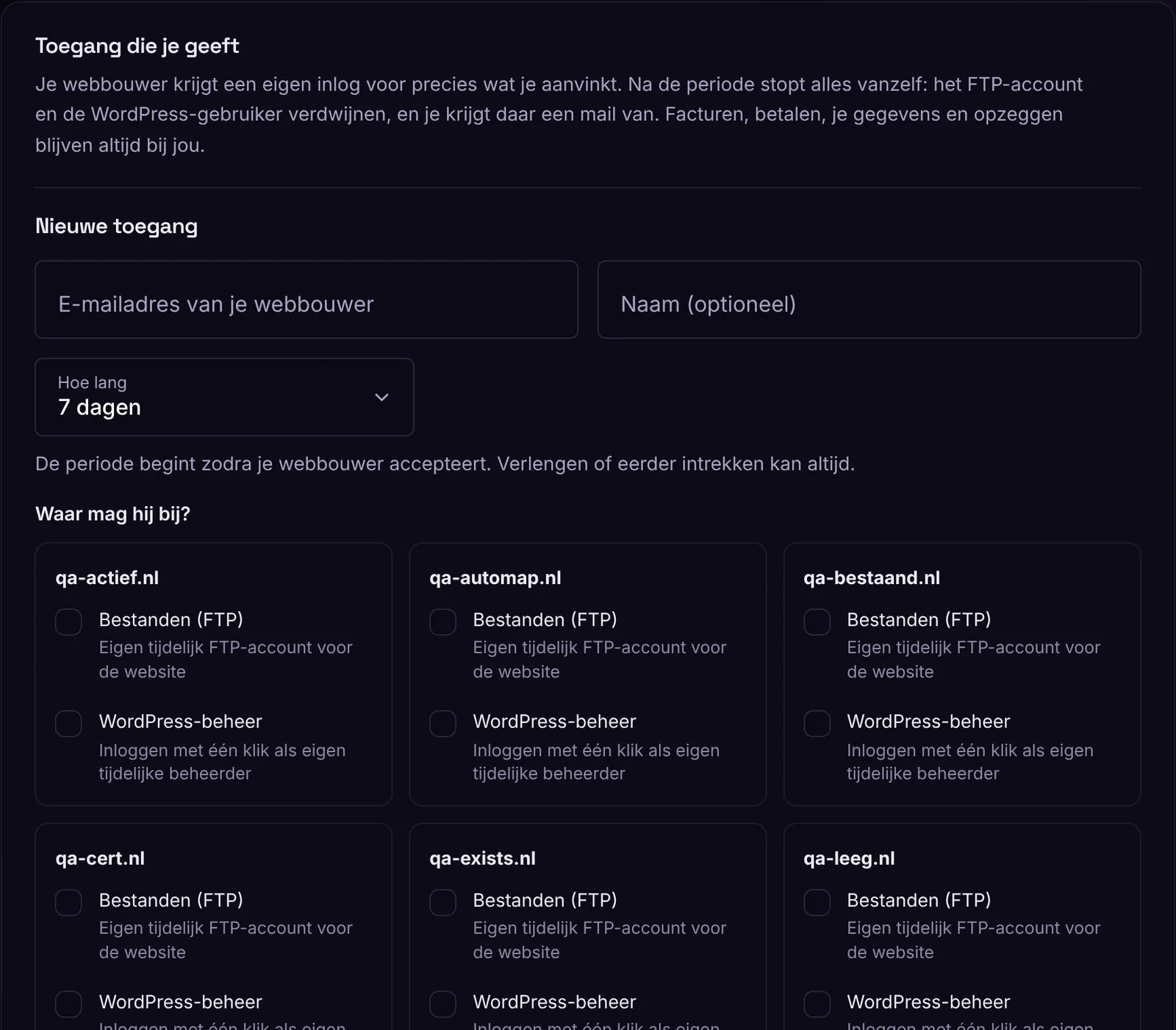Image resolution: width=1176 pixels, height=1030 pixels.
Task: Click the qa-bestaand.nl card title
Action: [872, 578]
